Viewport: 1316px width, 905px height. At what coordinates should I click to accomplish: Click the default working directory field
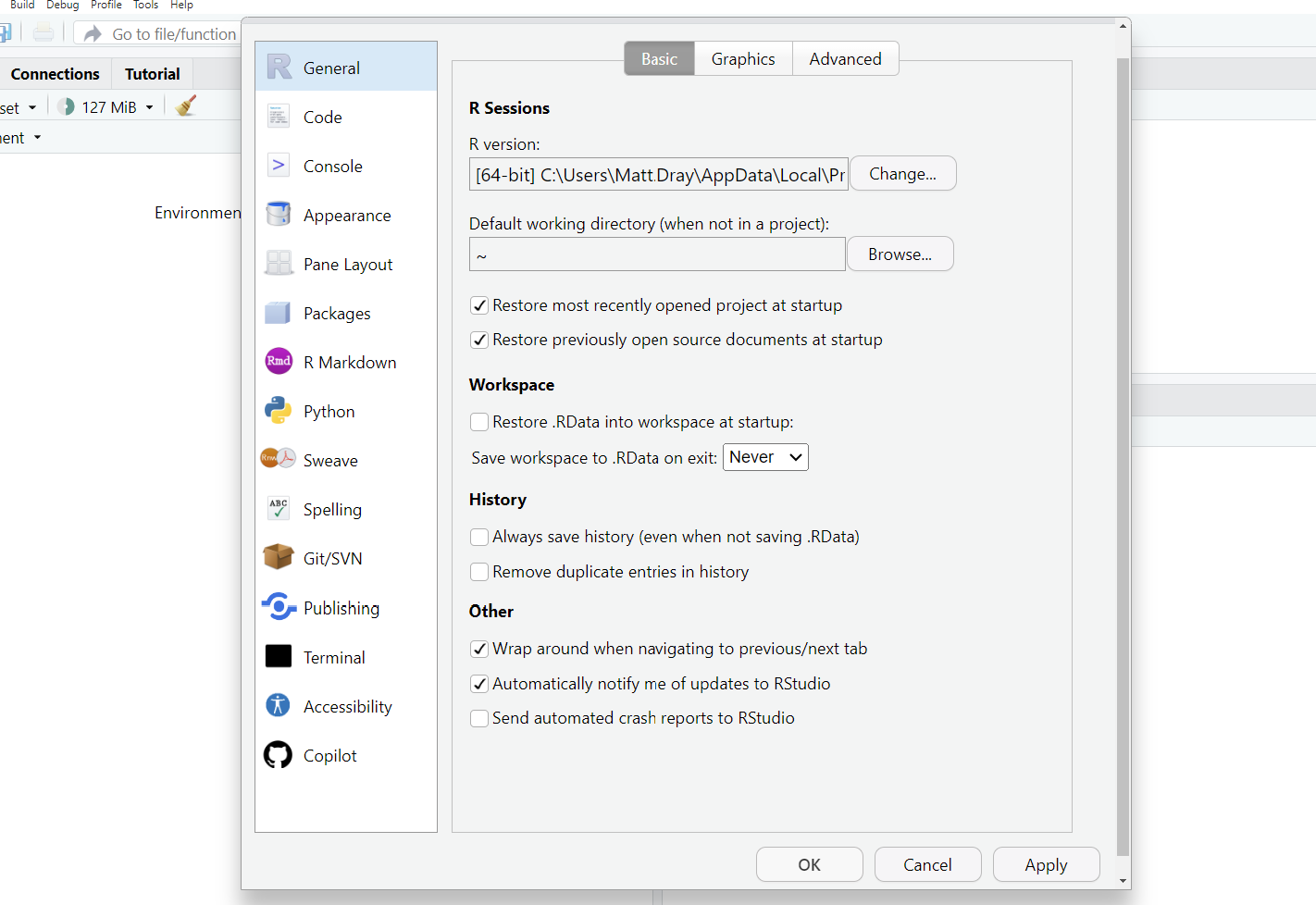tap(657, 254)
